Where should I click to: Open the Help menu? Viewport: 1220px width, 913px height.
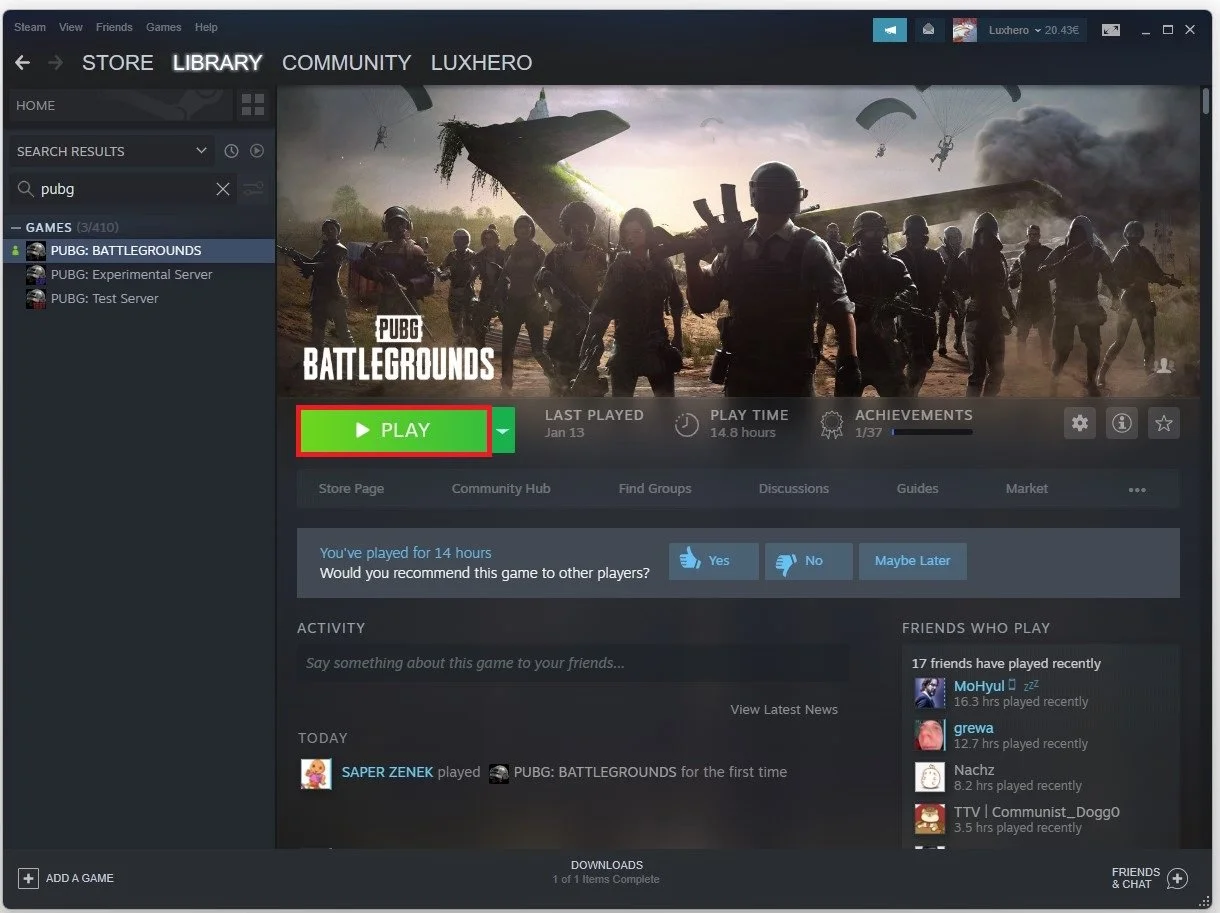[x=206, y=27]
